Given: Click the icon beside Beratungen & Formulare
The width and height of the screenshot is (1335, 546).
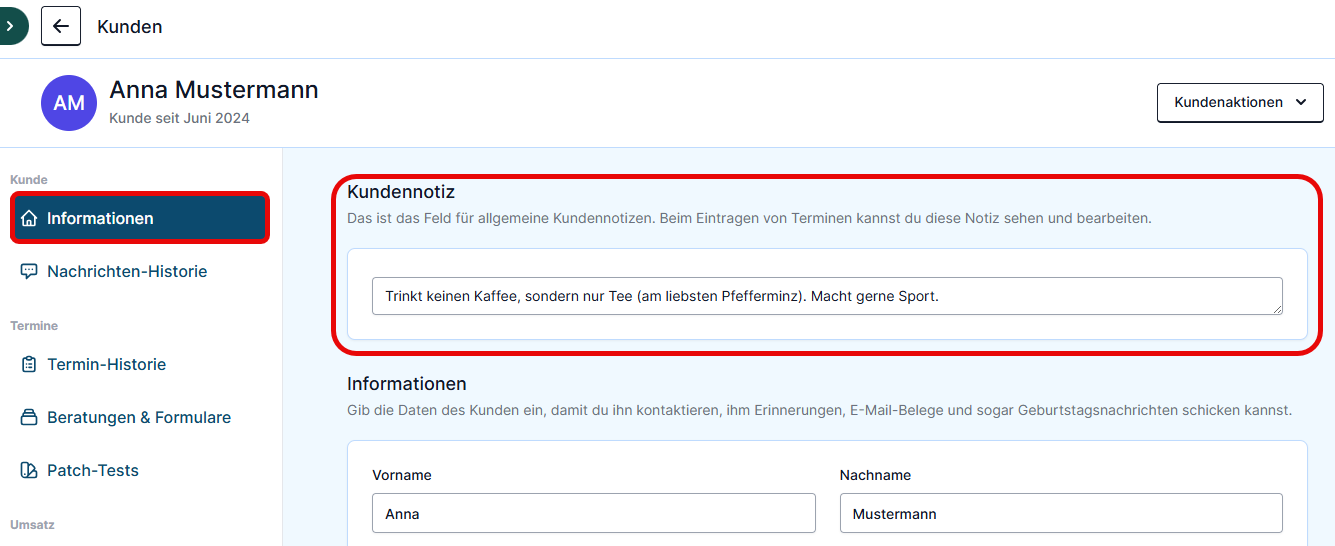Looking at the screenshot, I should coord(29,417).
